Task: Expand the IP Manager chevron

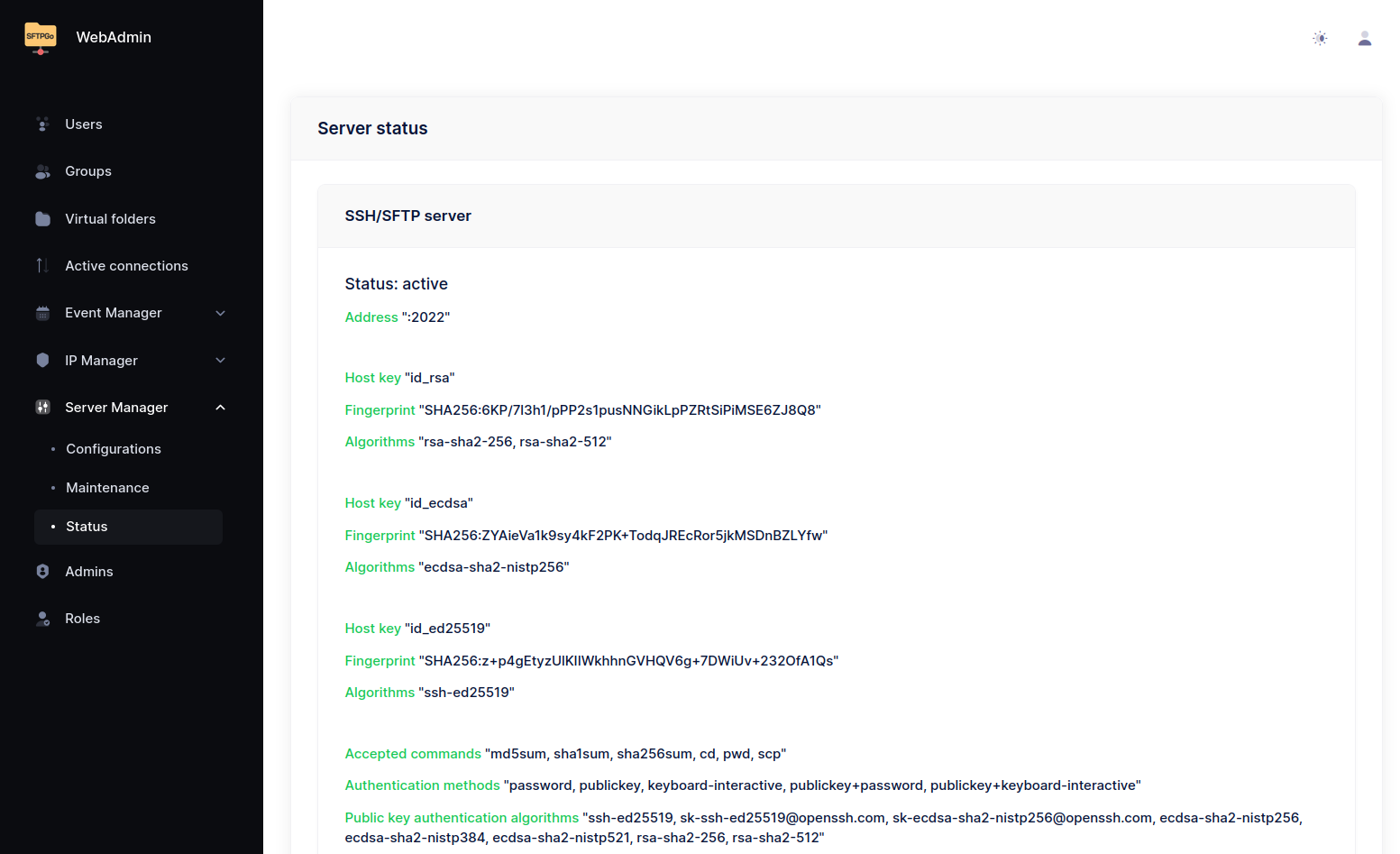Action: click(x=220, y=361)
